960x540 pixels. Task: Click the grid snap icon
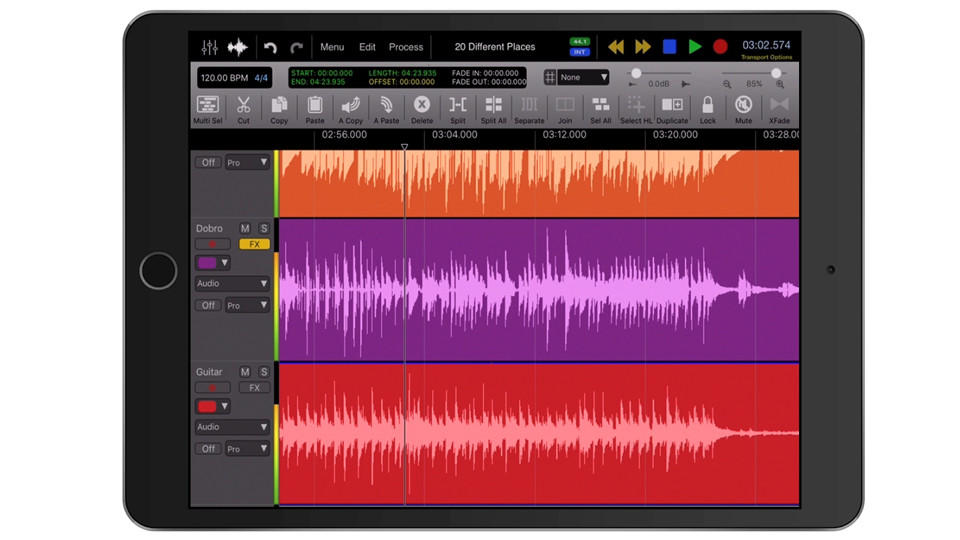(x=550, y=77)
